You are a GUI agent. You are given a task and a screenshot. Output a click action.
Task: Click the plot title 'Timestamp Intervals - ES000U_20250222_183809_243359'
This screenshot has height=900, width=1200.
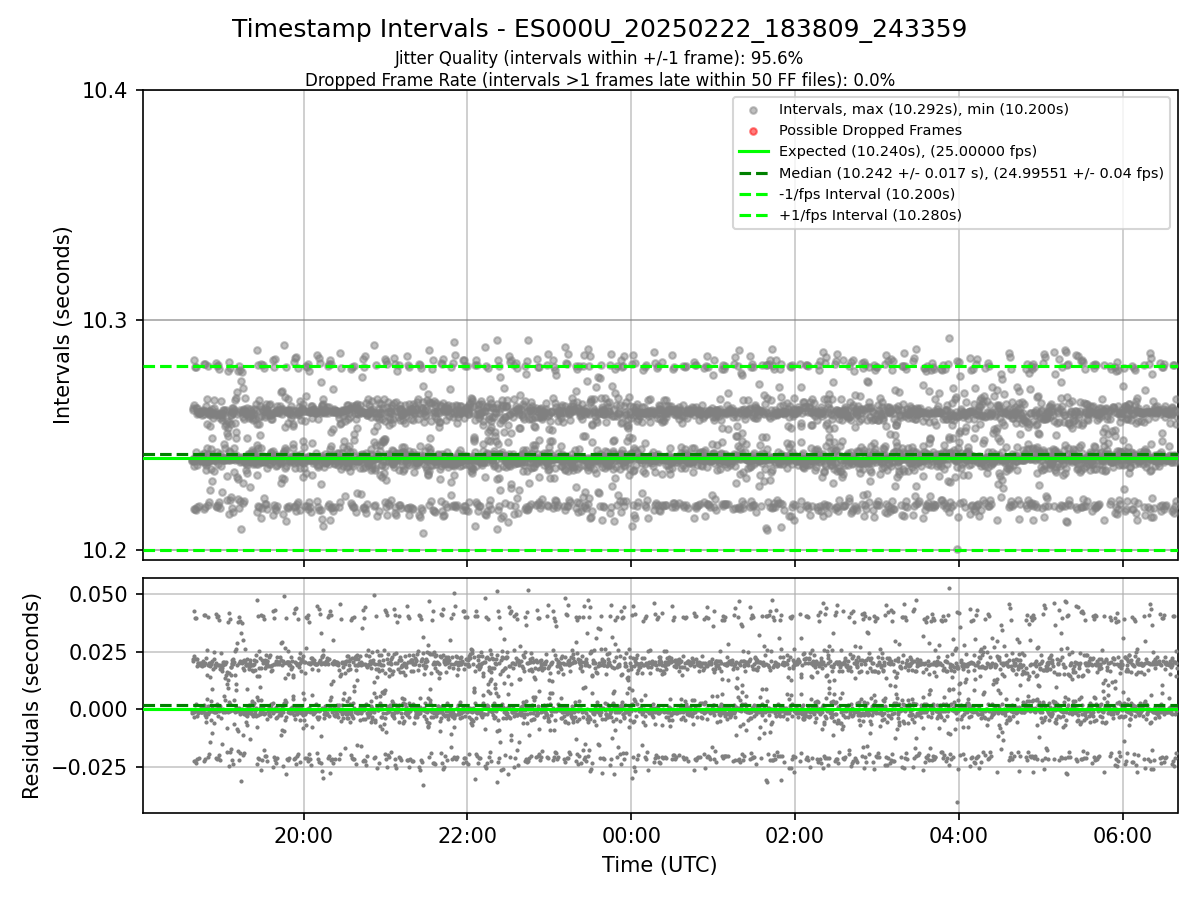coord(599,29)
